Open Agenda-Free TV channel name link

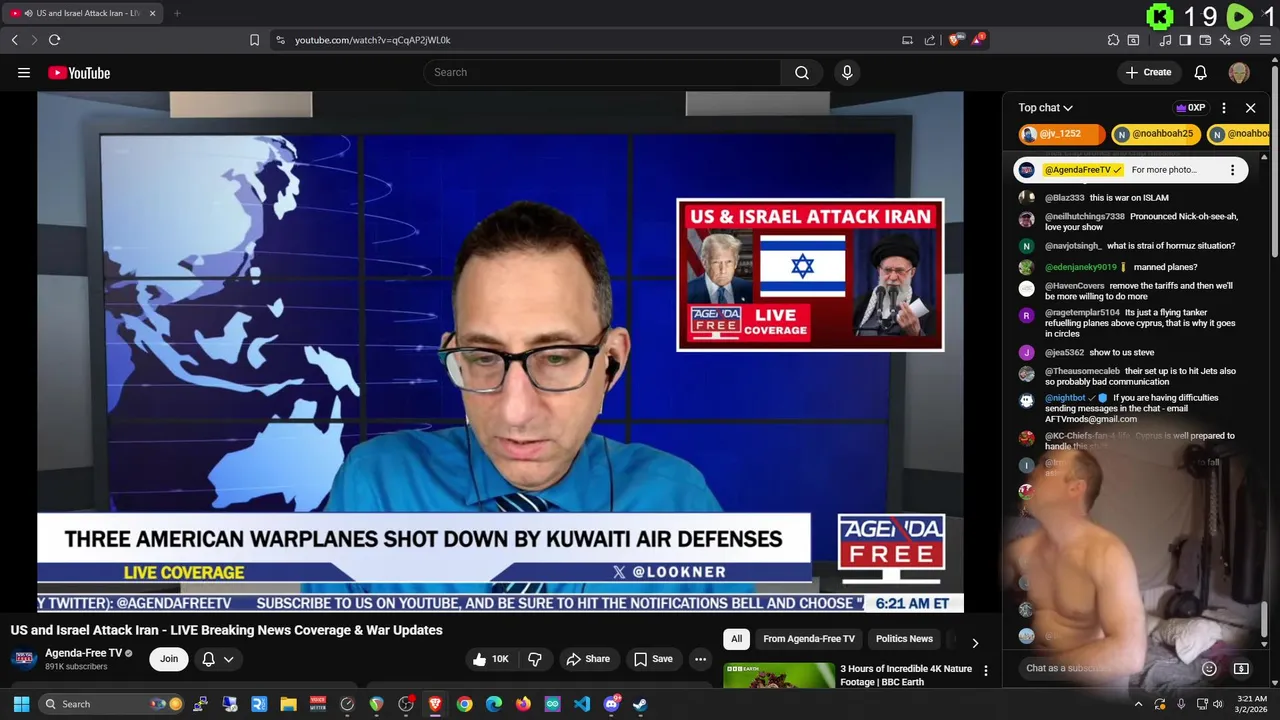pos(83,653)
